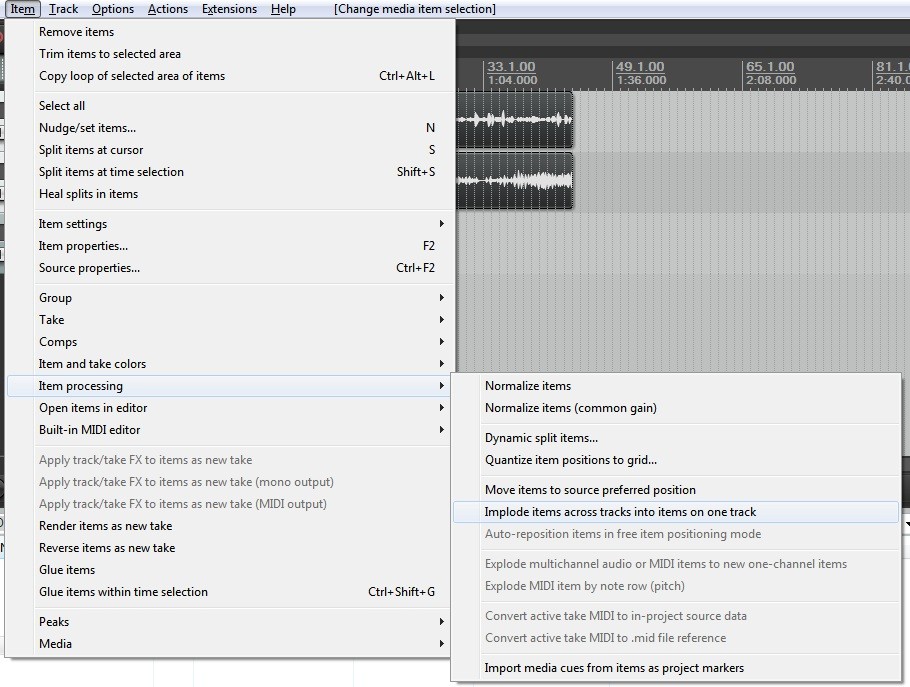Select Glue items within time selection

230,592
